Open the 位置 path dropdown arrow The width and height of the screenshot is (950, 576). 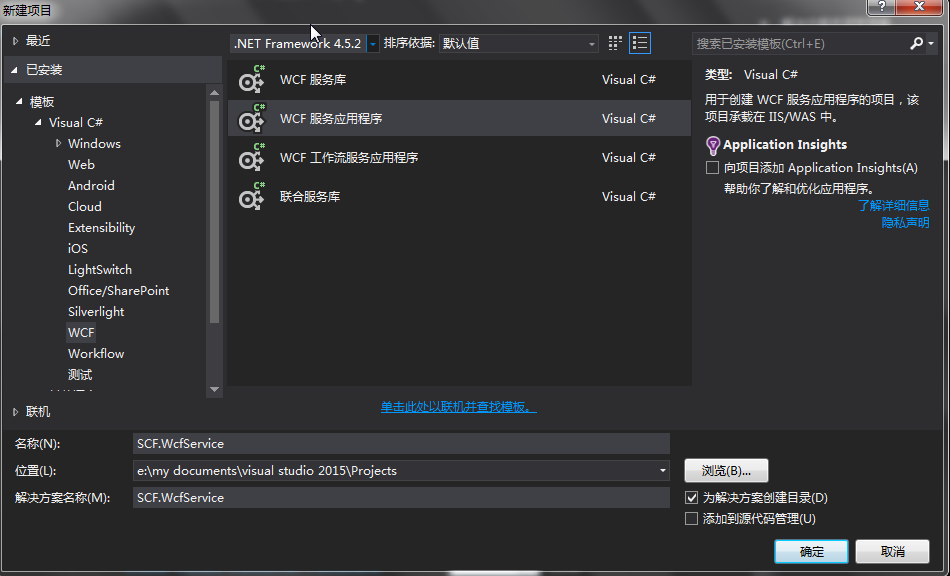point(663,471)
